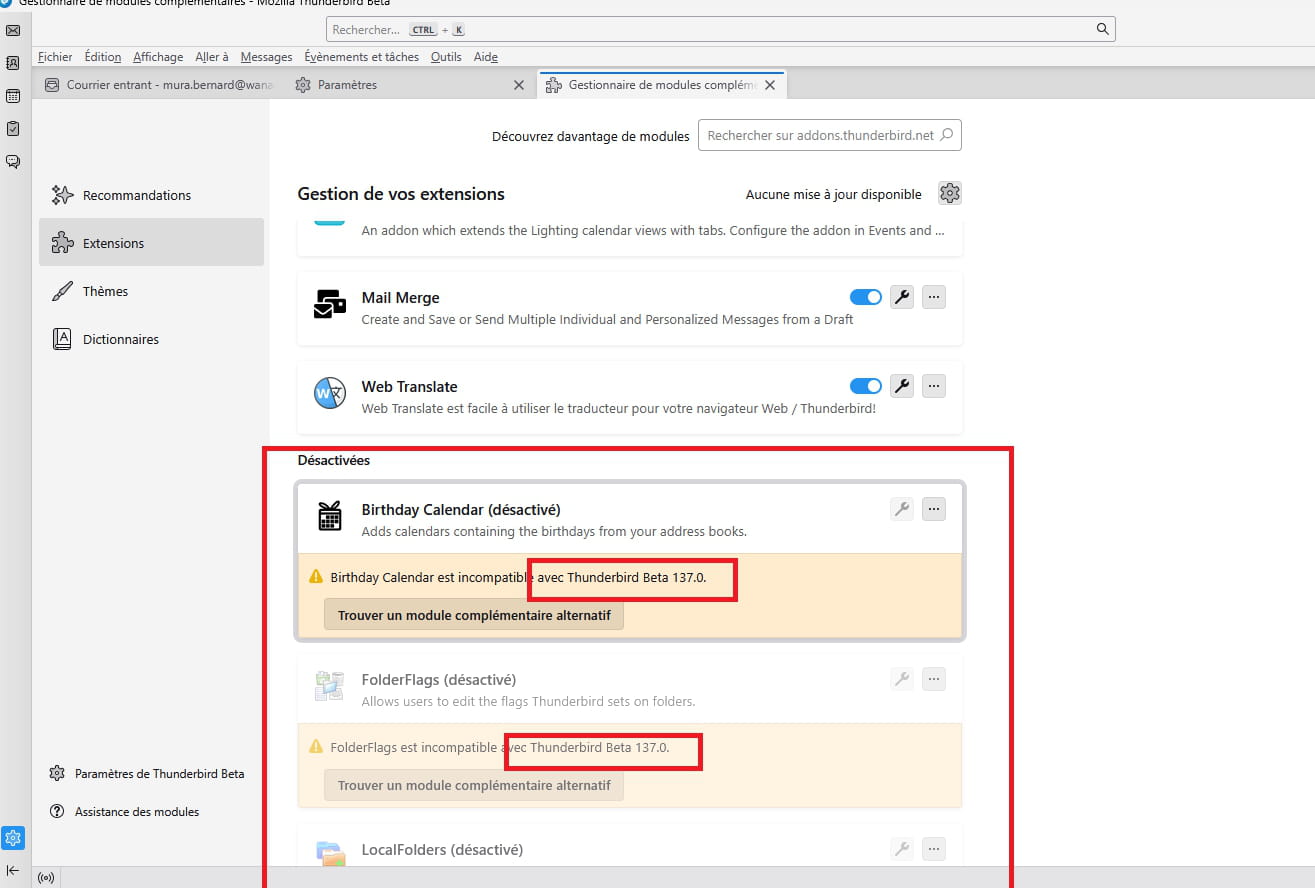
Task: Open Birthday Calendar more options menu
Action: [934, 509]
